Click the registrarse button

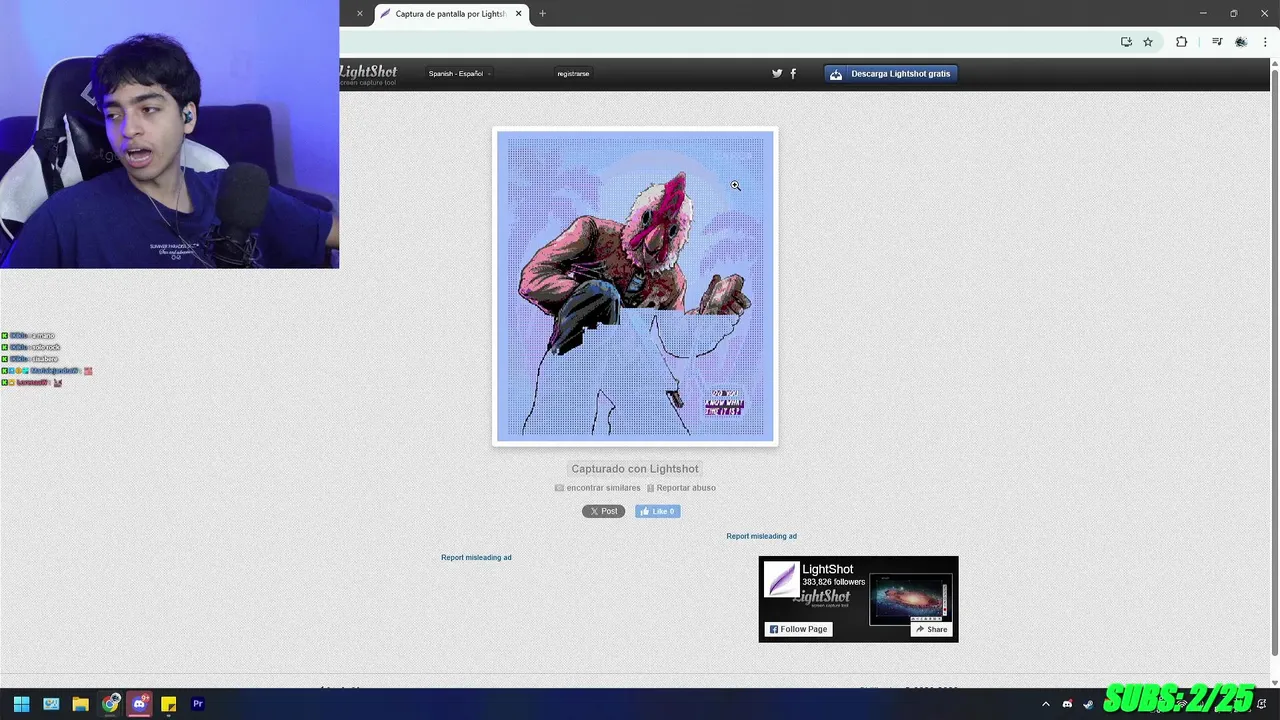click(x=573, y=73)
